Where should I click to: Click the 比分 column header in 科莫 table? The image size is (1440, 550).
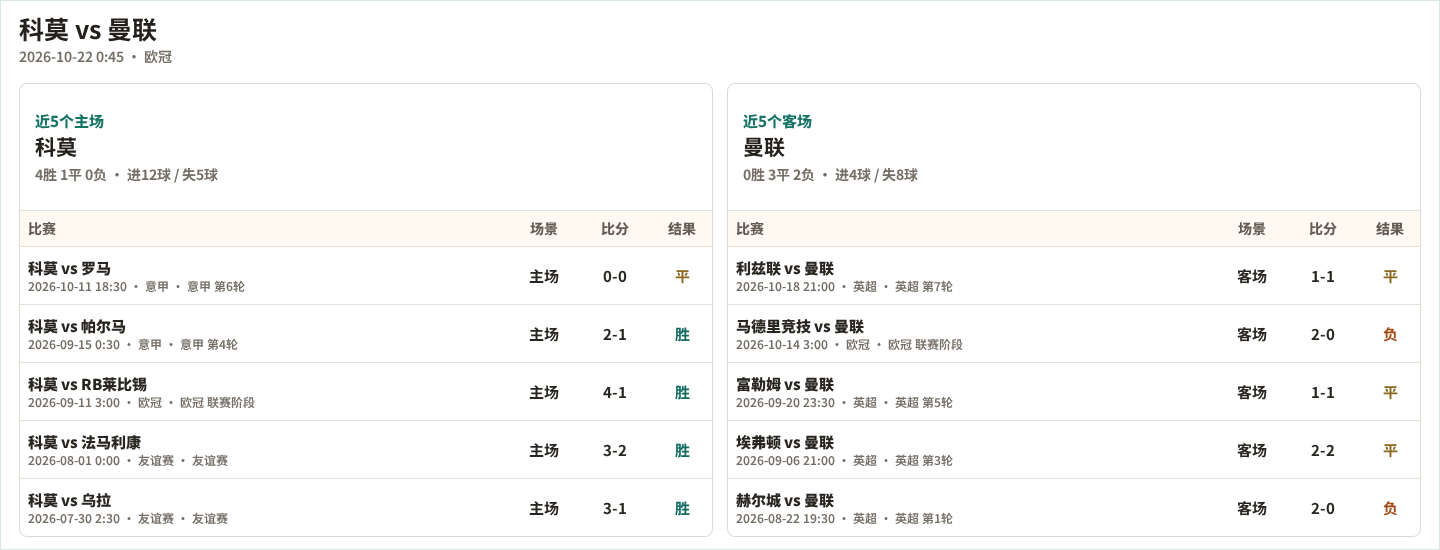615,229
